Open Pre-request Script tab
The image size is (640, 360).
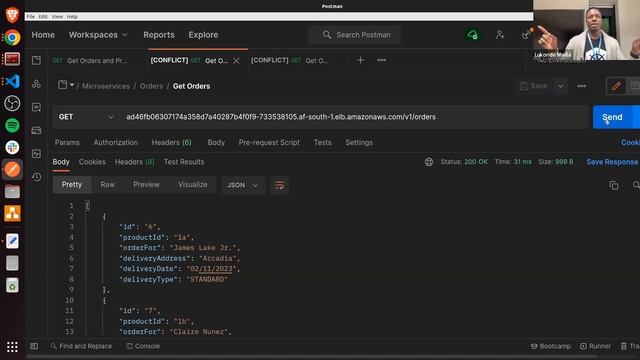[x=269, y=142]
